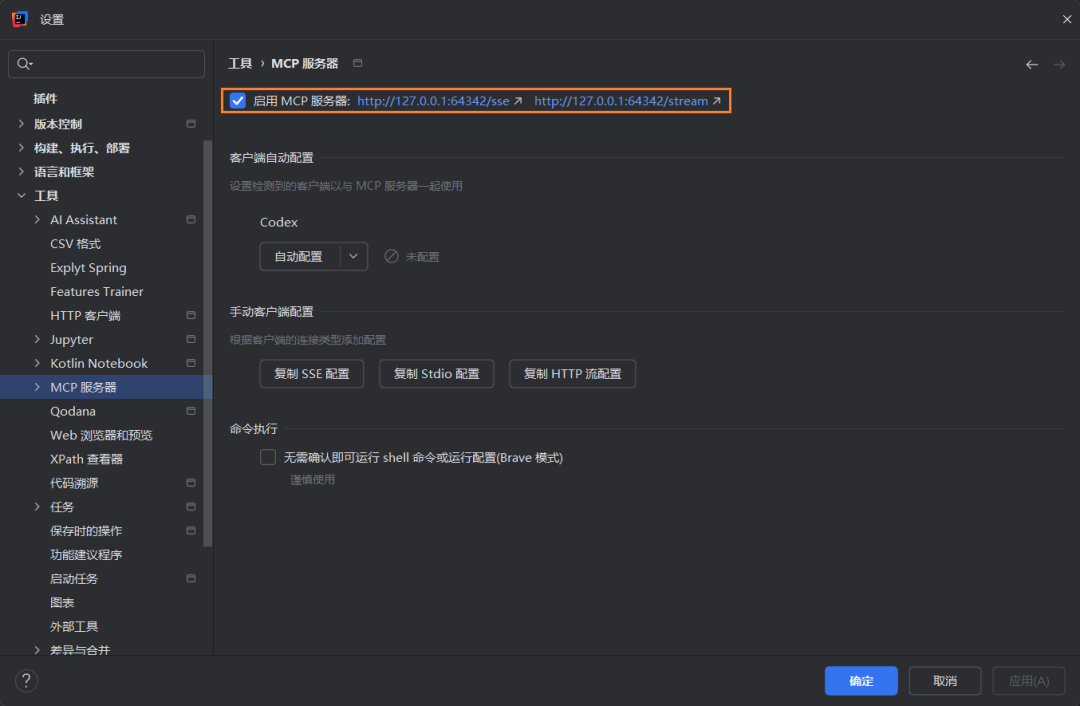Image resolution: width=1080 pixels, height=706 pixels.
Task: Select XPath 查看器 settings page
Action: coord(86,459)
